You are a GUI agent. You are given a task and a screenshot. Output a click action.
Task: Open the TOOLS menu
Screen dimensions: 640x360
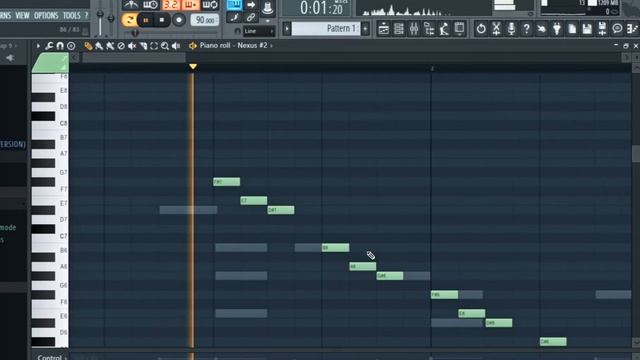[x=71, y=16]
